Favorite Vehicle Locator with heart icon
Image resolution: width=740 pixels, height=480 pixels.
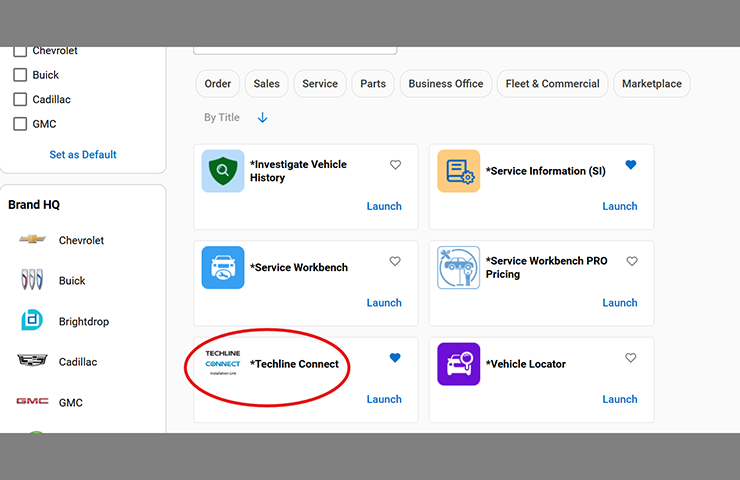coord(631,358)
